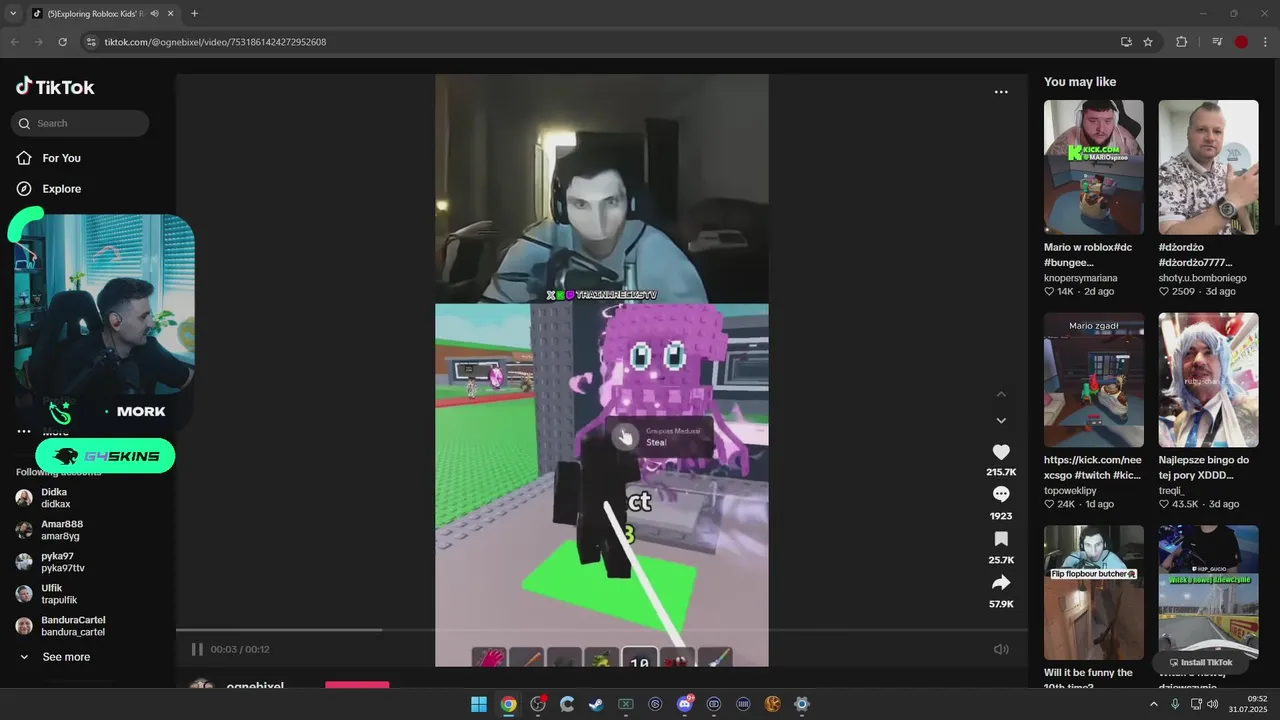View site information icon in address bar
Image resolution: width=1280 pixels, height=720 pixels.
pyautogui.click(x=92, y=42)
